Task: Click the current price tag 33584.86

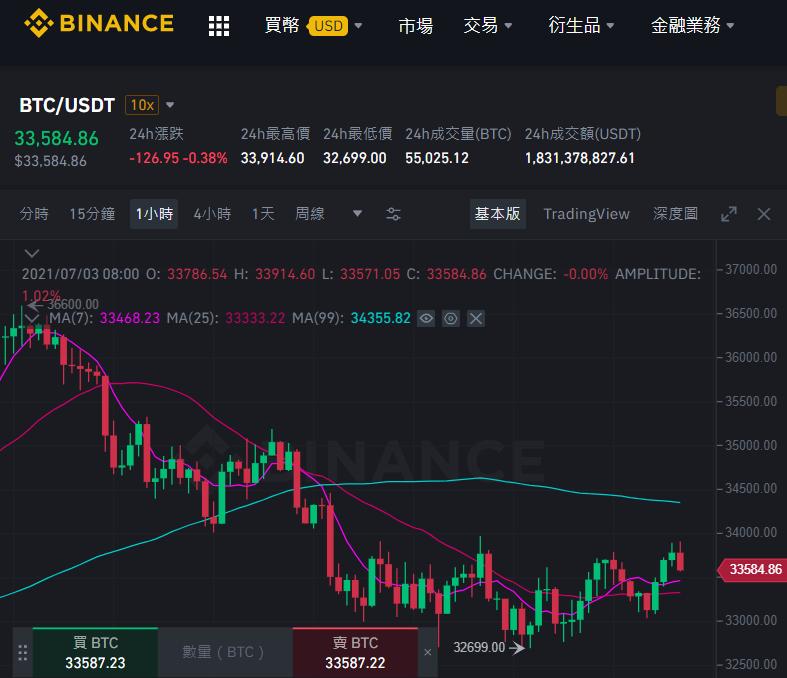Action: pos(752,569)
